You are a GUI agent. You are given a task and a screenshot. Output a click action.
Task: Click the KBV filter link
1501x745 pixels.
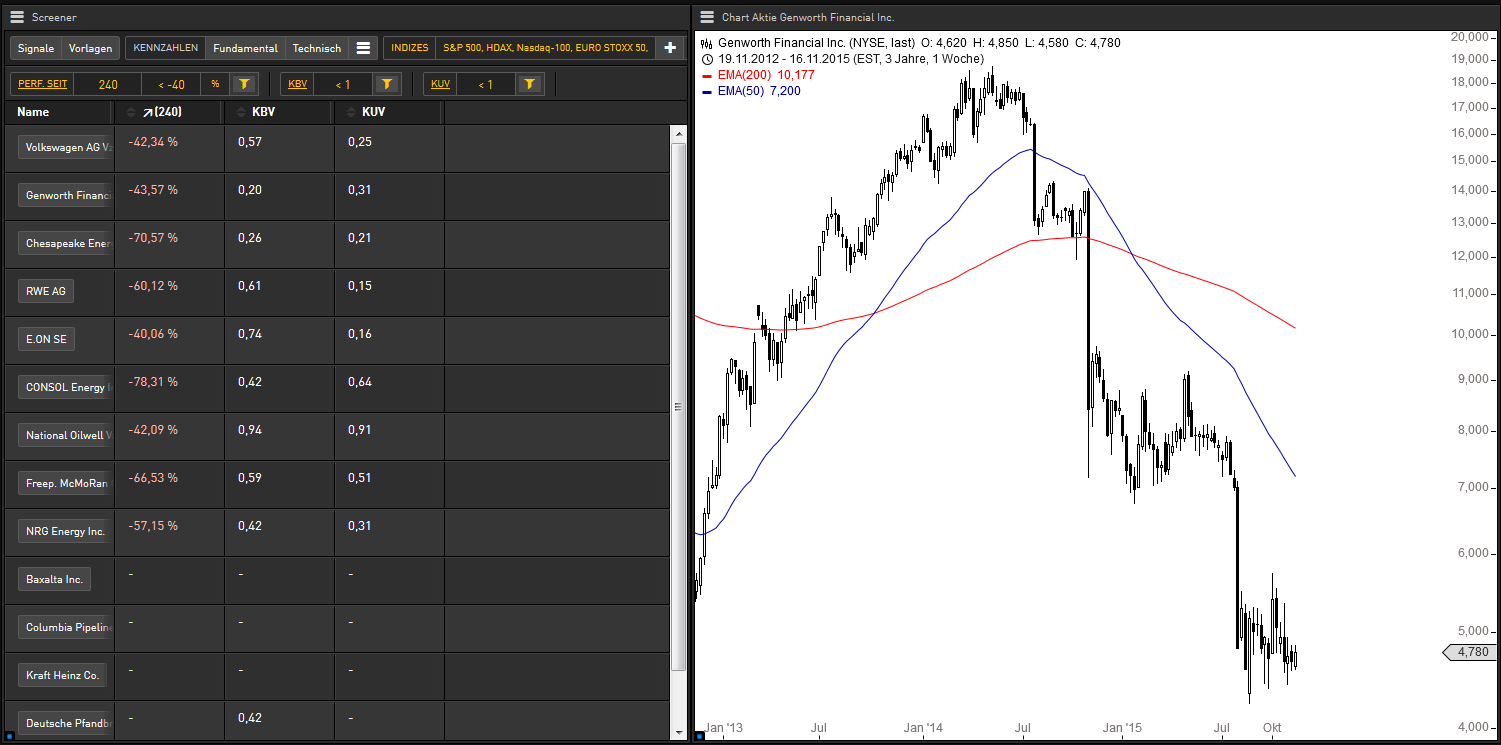click(298, 84)
